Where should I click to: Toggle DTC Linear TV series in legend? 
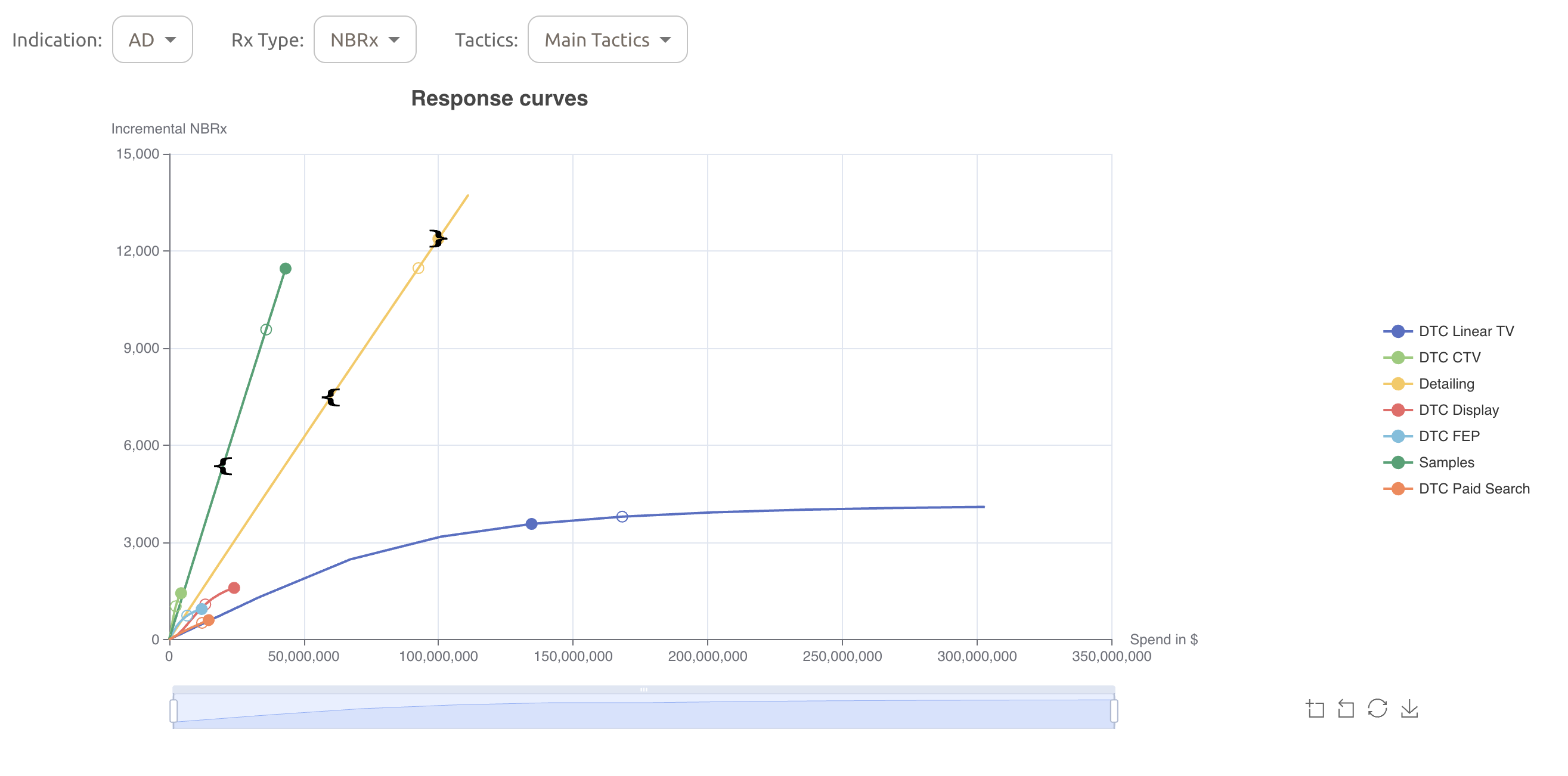(1464, 331)
